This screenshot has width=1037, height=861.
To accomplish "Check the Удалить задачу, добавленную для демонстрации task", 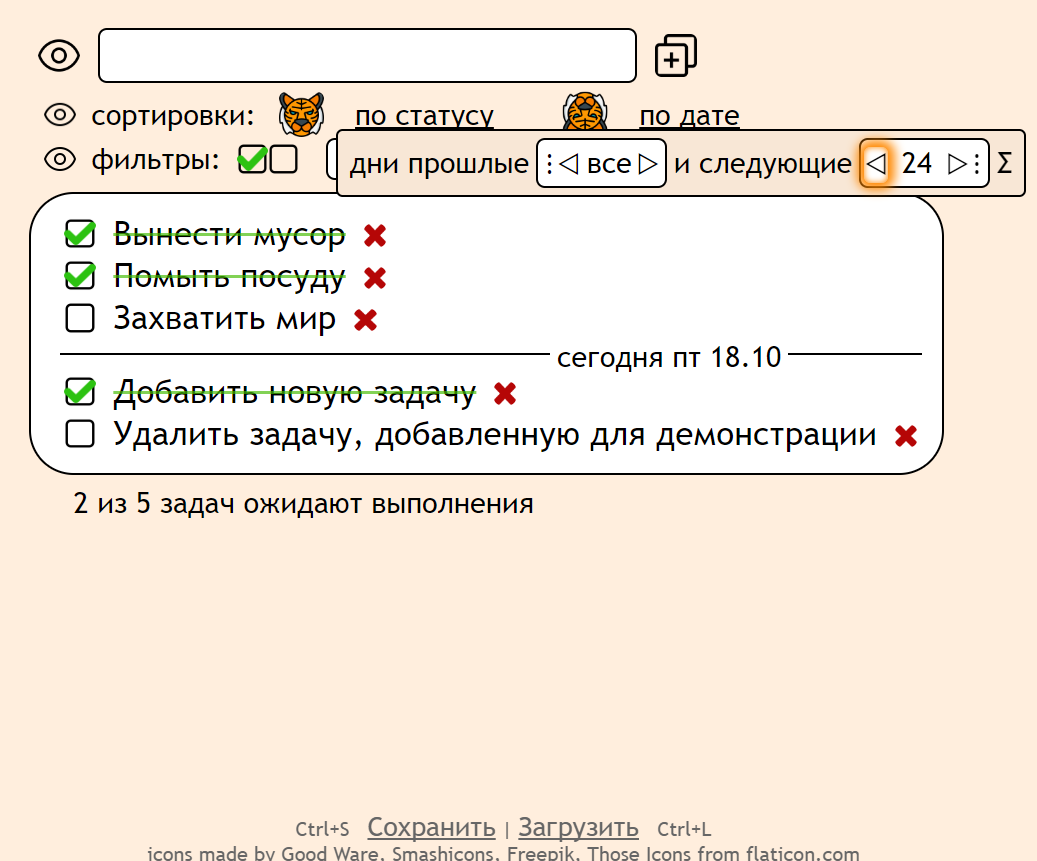I will [x=80, y=434].
